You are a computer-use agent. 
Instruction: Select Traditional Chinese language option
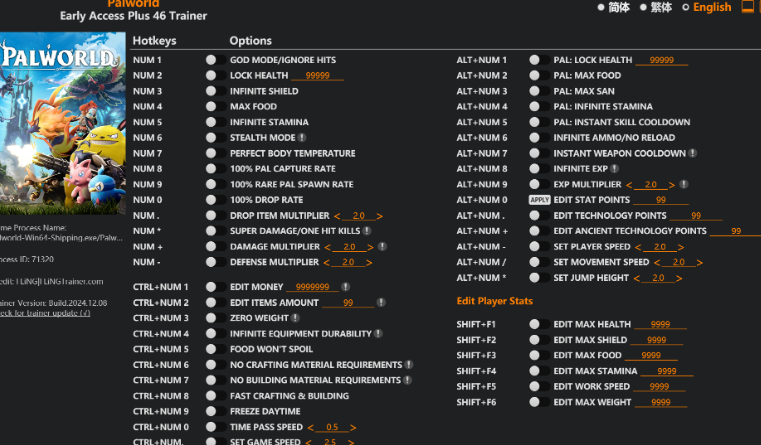pos(656,7)
